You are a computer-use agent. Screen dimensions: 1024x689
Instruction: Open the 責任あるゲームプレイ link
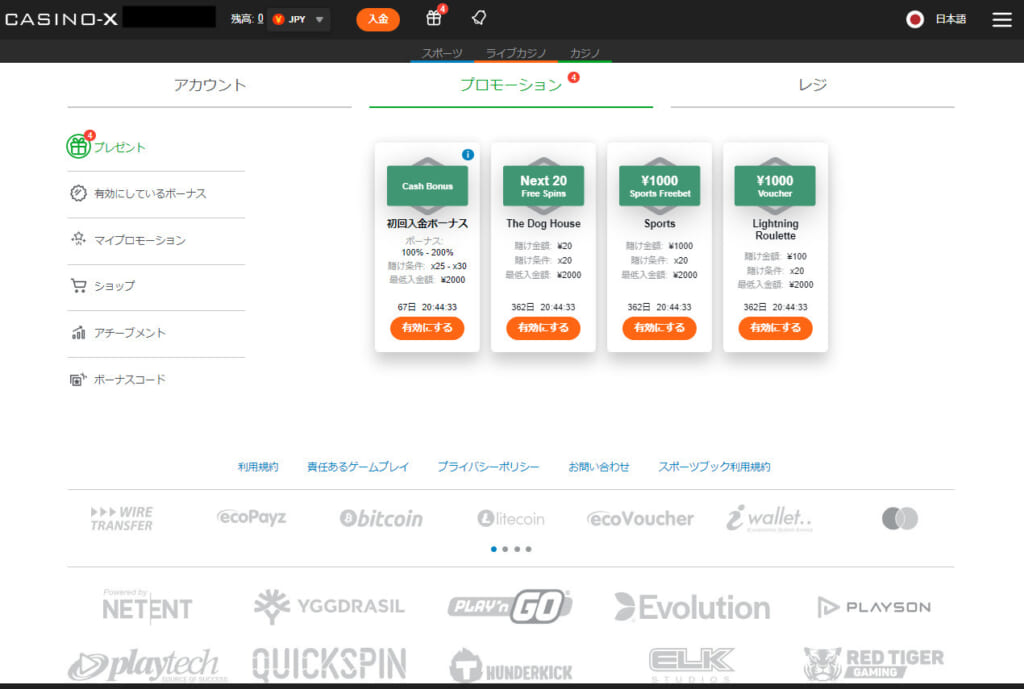[358, 467]
